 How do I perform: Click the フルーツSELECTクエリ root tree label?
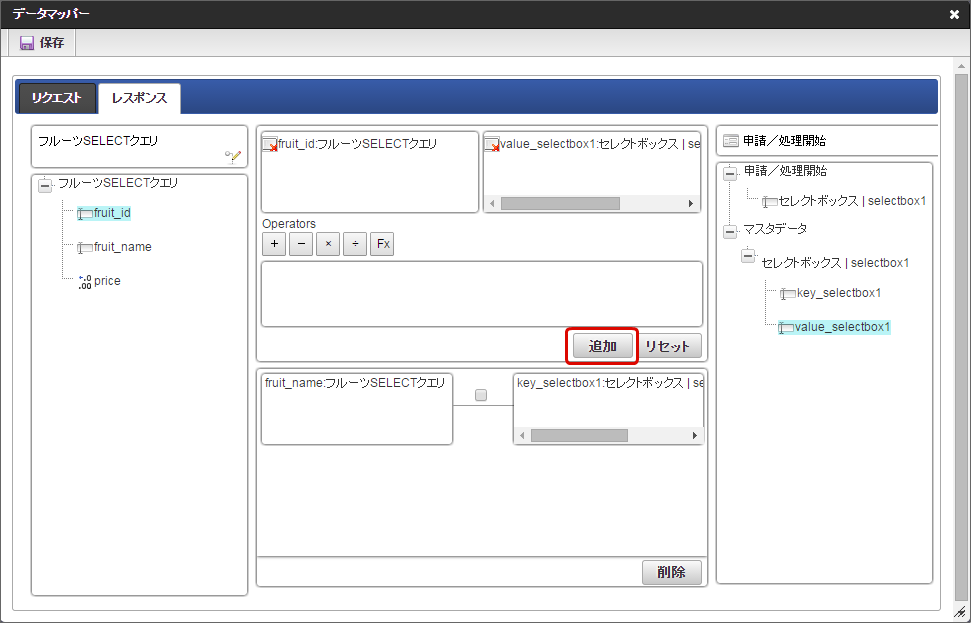(118, 183)
